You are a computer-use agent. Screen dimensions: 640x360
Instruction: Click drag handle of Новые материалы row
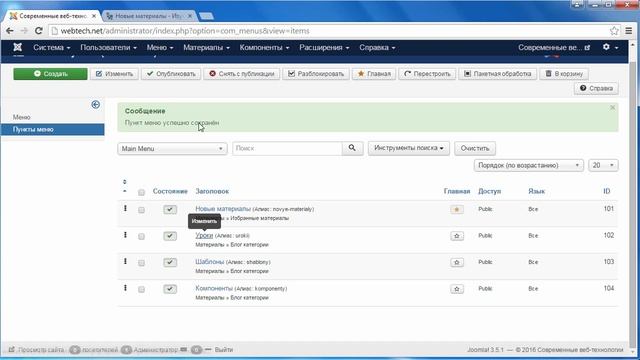[x=125, y=209]
